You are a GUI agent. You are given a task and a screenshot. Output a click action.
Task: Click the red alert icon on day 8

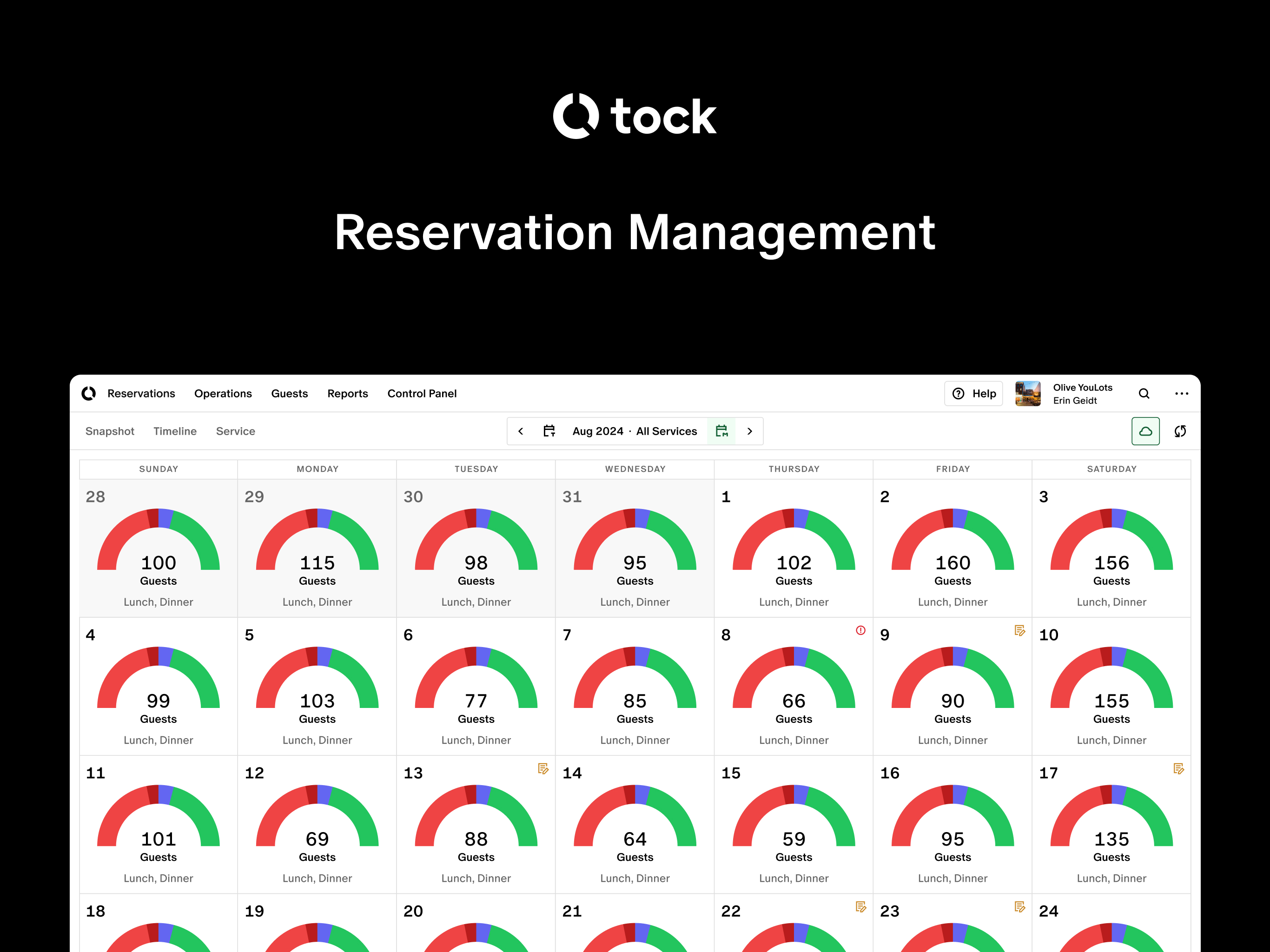pyautogui.click(x=860, y=630)
